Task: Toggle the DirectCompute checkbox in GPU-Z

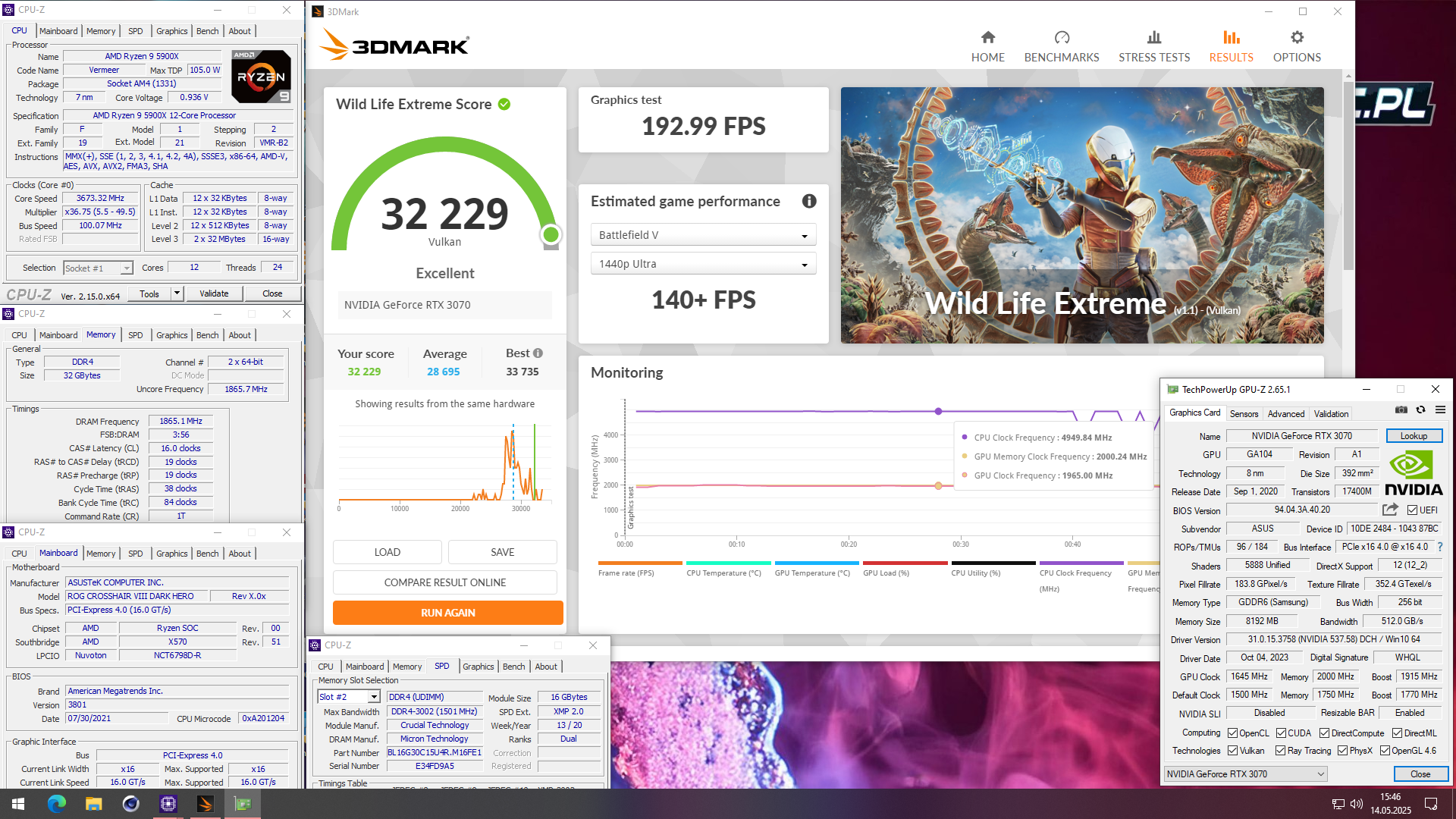Action: pos(1324,733)
